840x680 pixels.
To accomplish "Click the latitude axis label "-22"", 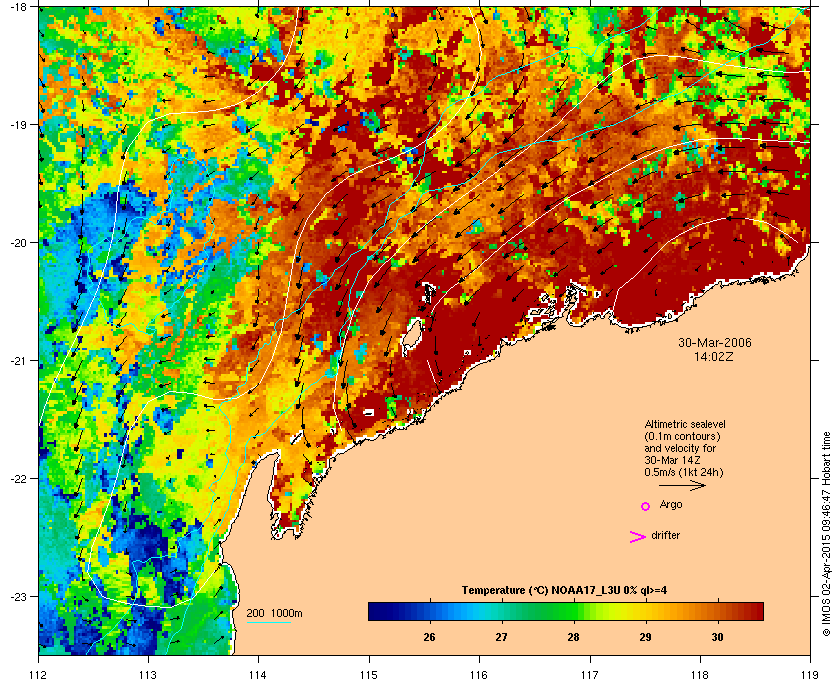I will point(17,479).
